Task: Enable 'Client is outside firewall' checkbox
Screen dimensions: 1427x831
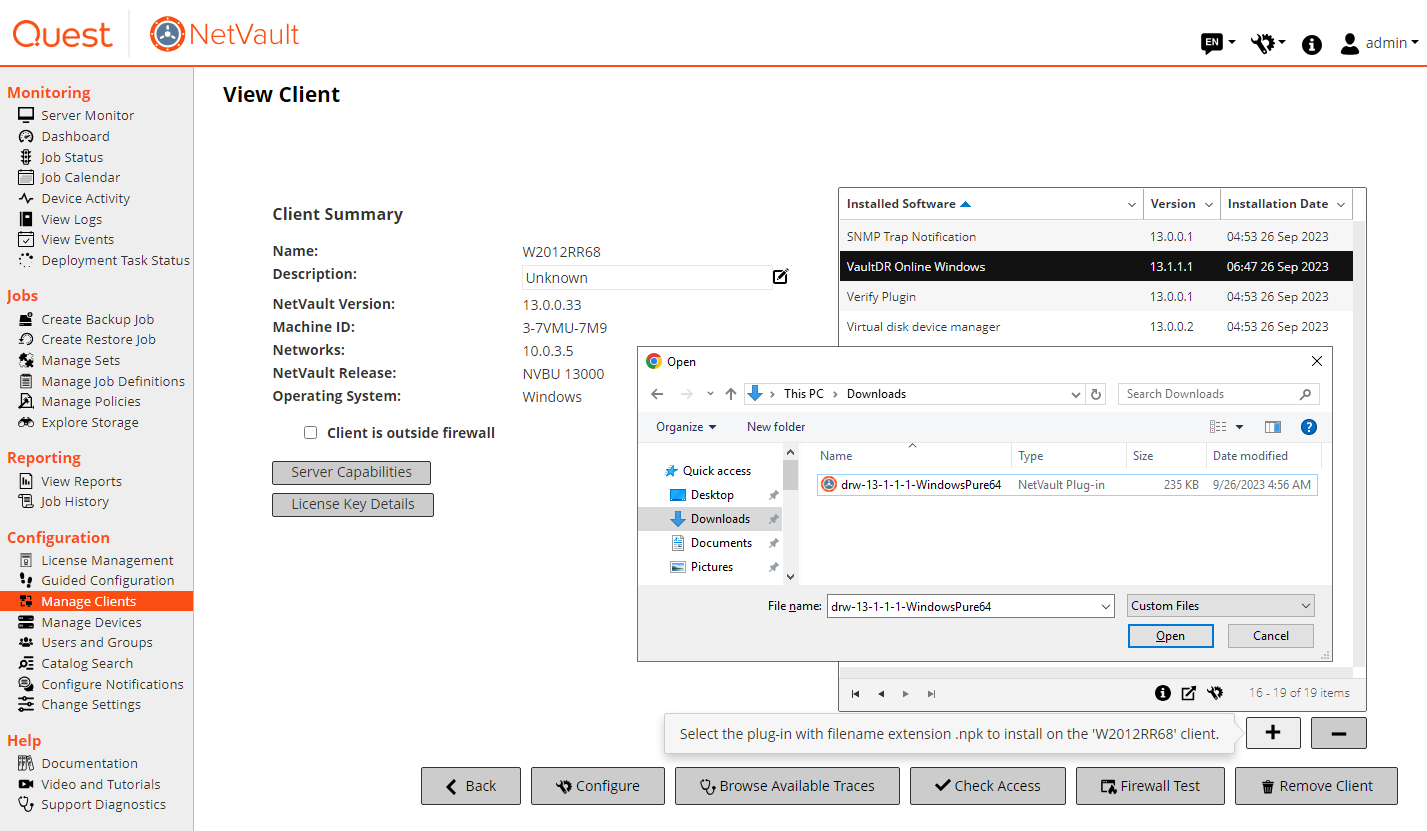Action: 310,433
